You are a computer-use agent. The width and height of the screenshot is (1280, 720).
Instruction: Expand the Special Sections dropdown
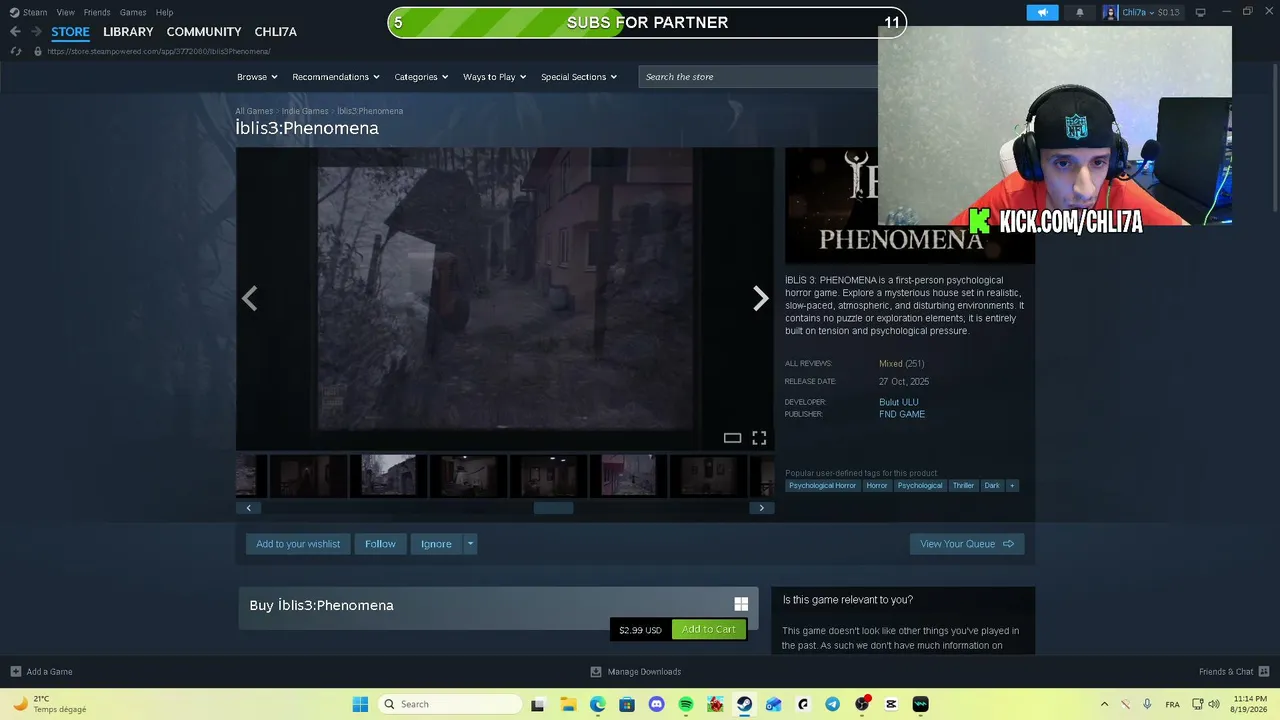click(x=579, y=77)
